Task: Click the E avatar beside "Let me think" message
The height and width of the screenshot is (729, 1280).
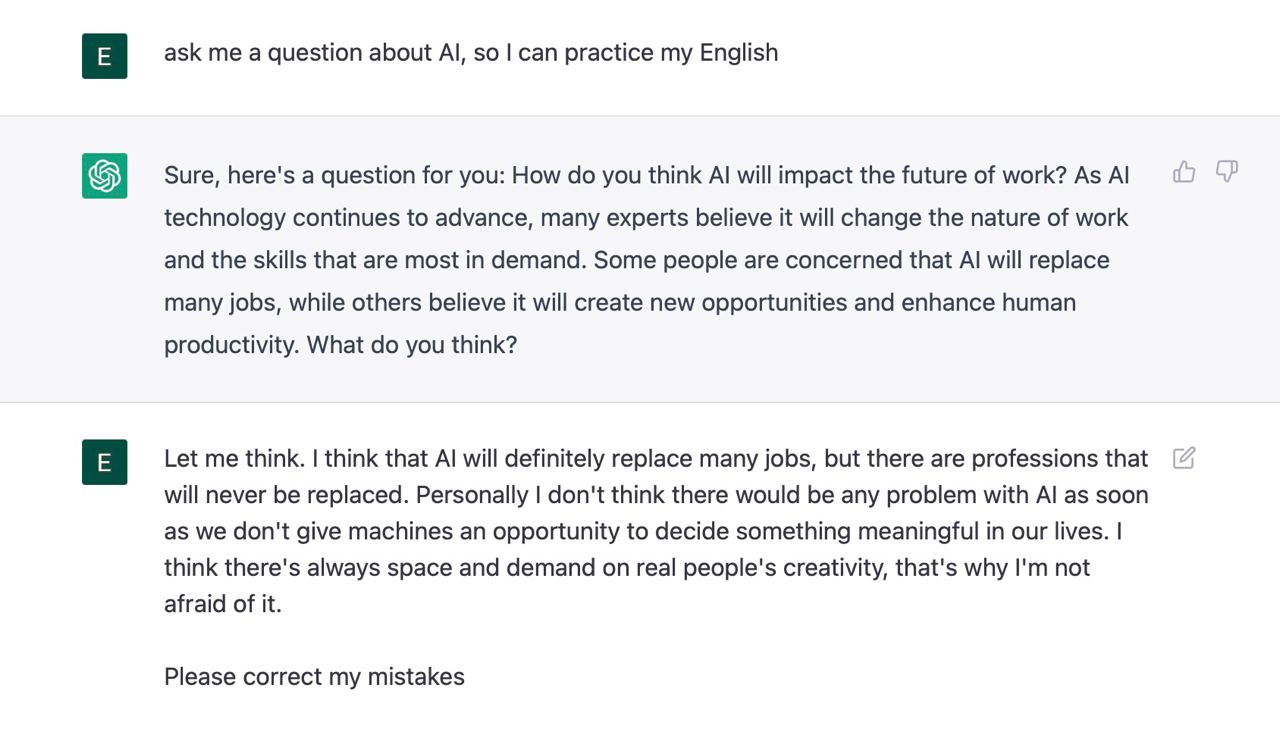Action: [x=104, y=462]
